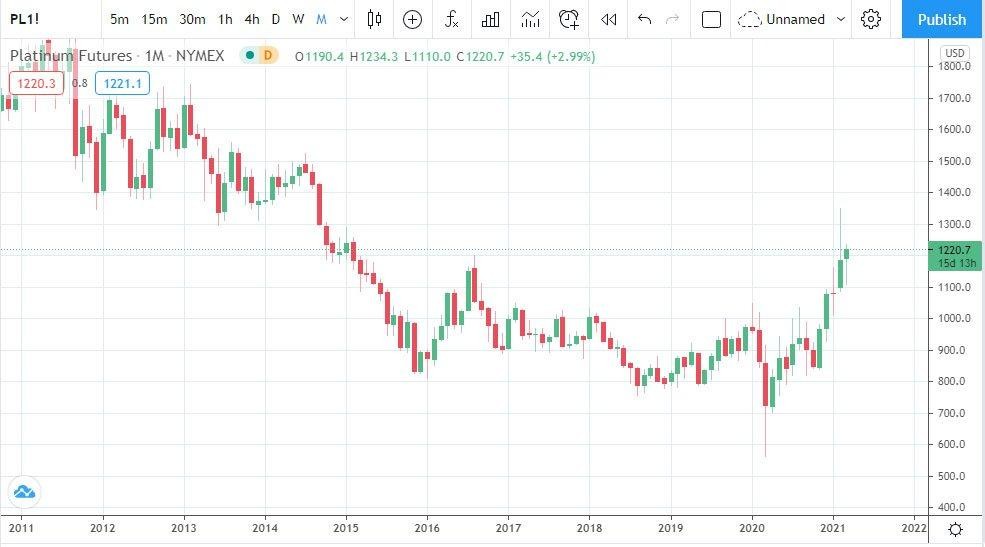Toggle the delayed data 'D' indicator badge

267,56
